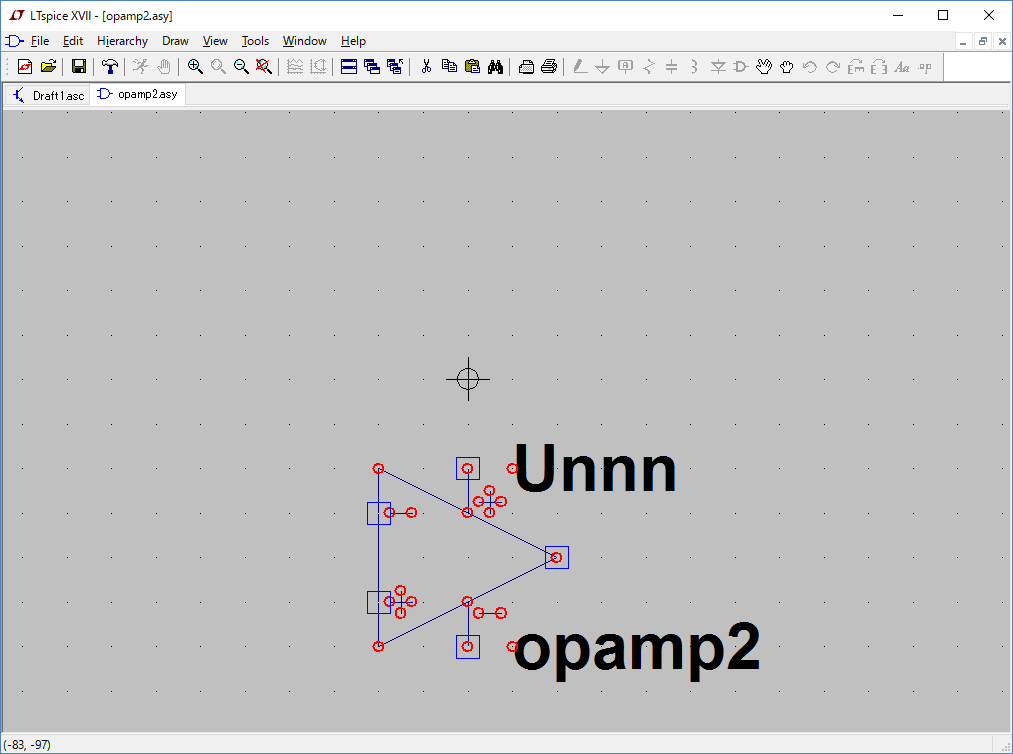Select the output pin on triangle tip

pos(557,557)
